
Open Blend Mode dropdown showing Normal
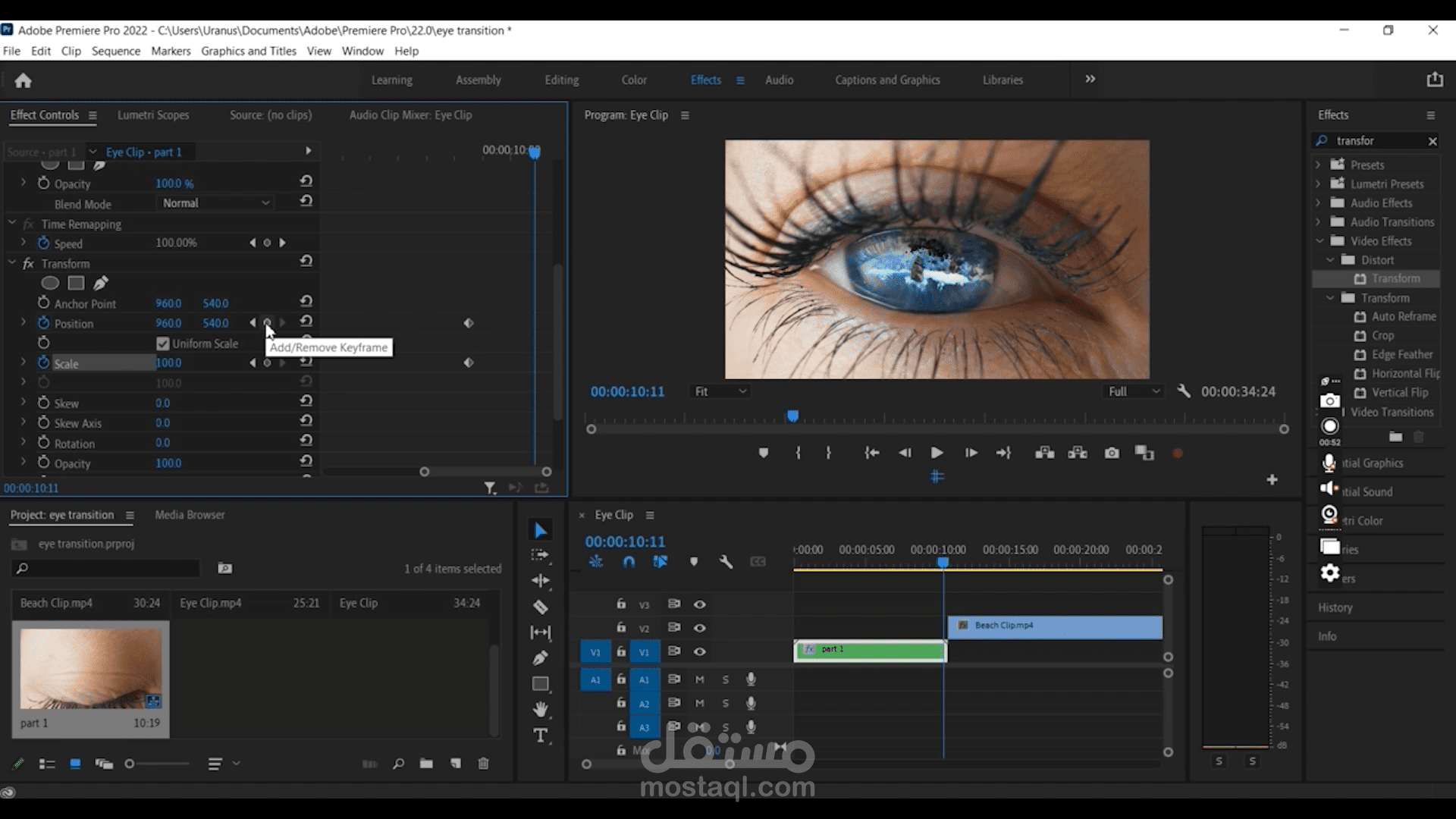215,203
